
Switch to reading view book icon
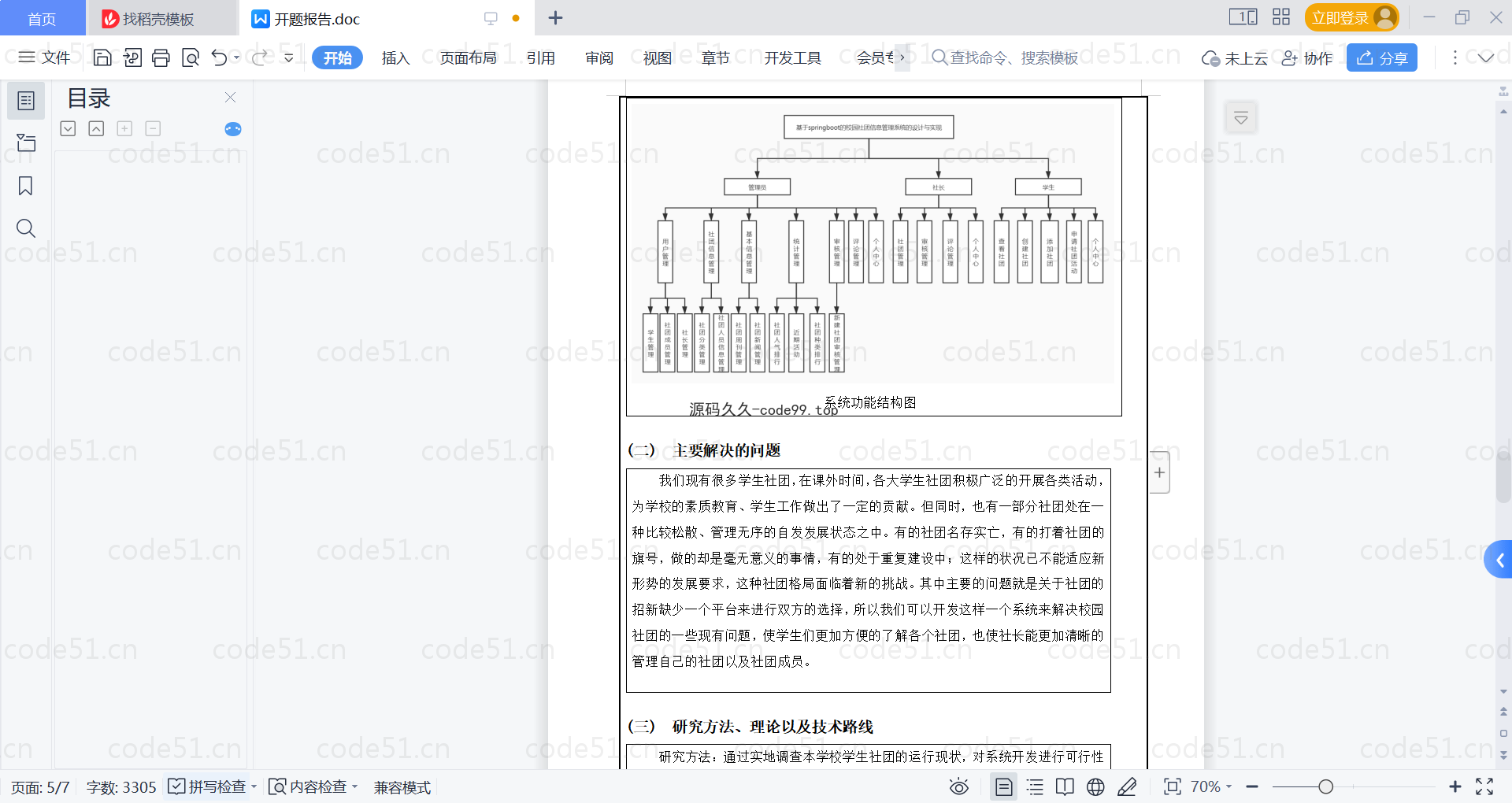pyautogui.click(x=1065, y=786)
